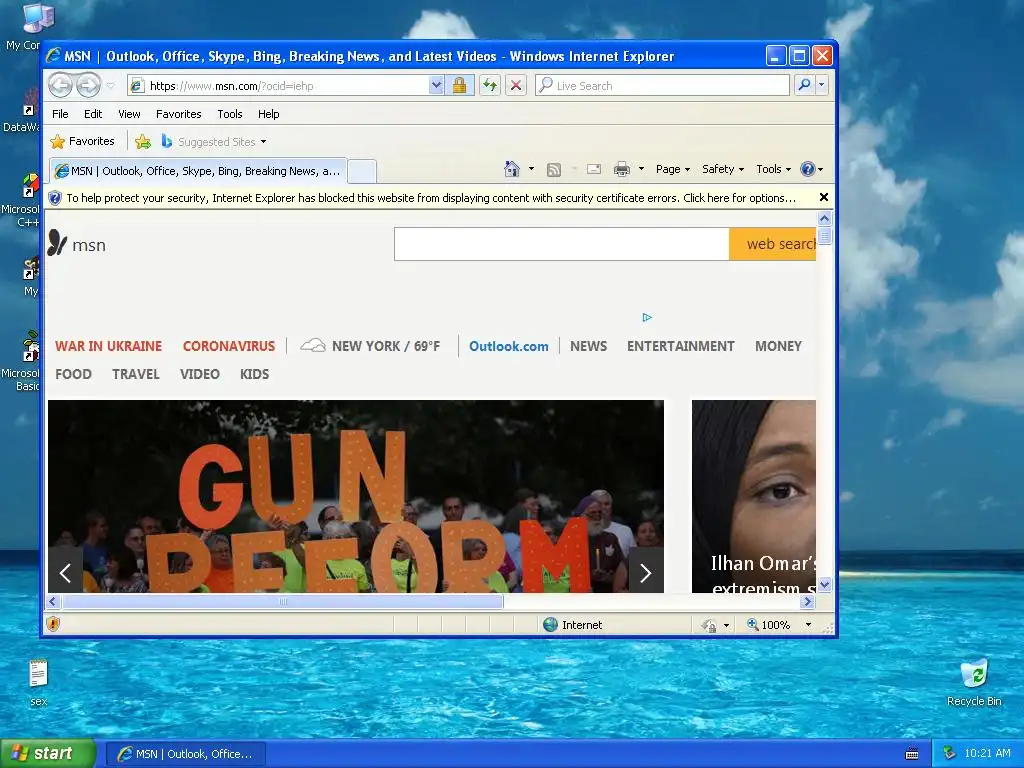Open the Tools menu in menu bar

point(230,114)
